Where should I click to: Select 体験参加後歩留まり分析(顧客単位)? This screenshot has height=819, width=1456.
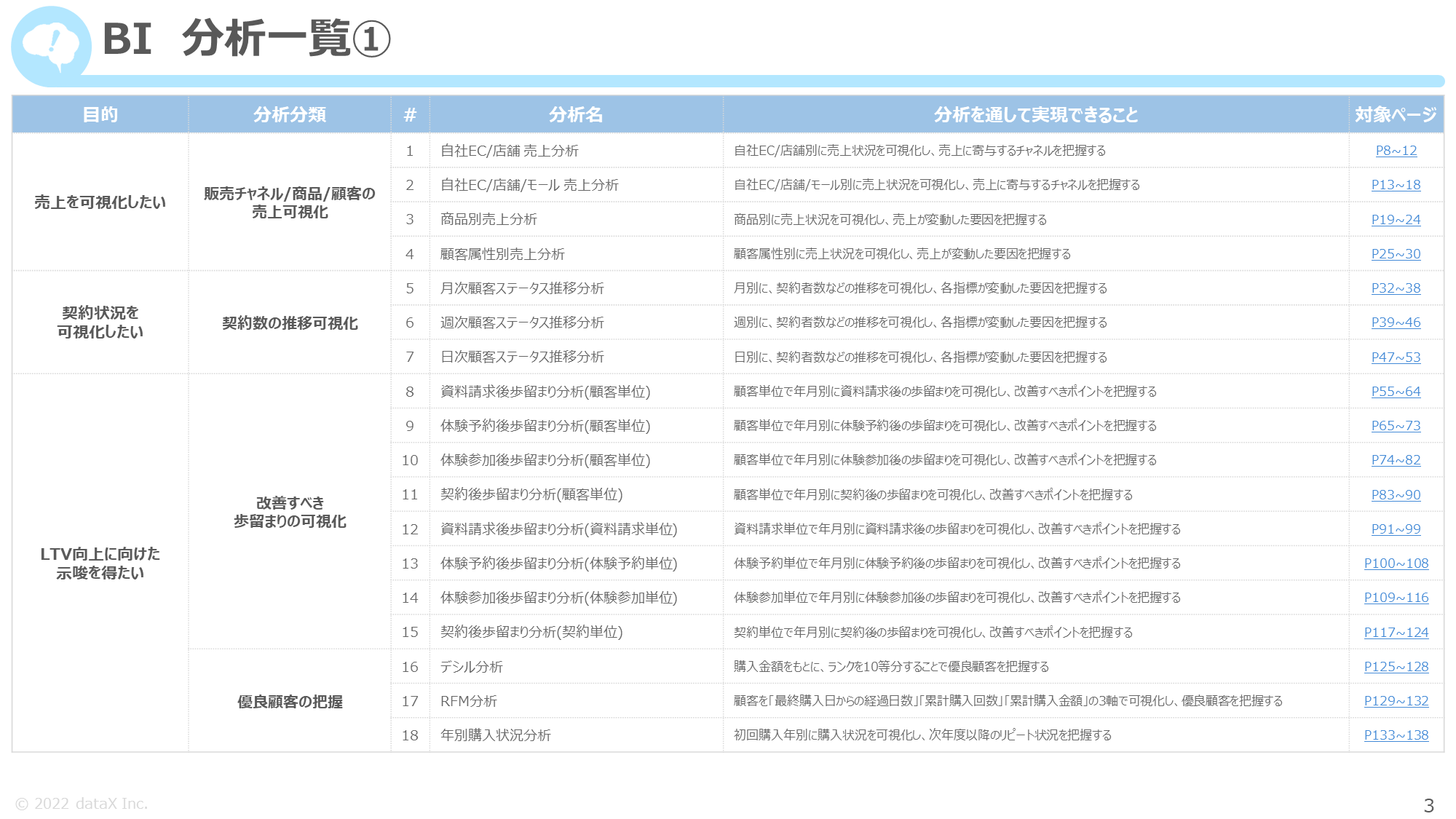pyautogui.click(x=545, y=460)
